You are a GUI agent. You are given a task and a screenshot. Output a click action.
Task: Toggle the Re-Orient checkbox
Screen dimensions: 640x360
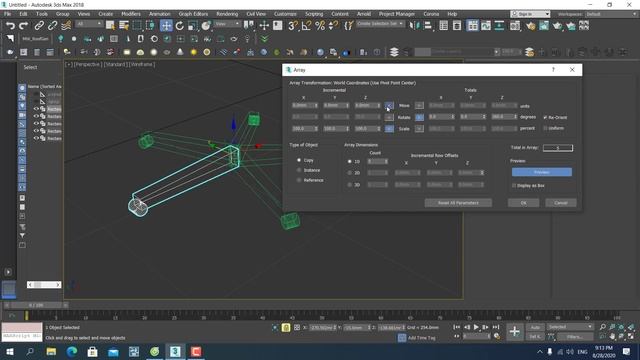(x=545, y=117)
